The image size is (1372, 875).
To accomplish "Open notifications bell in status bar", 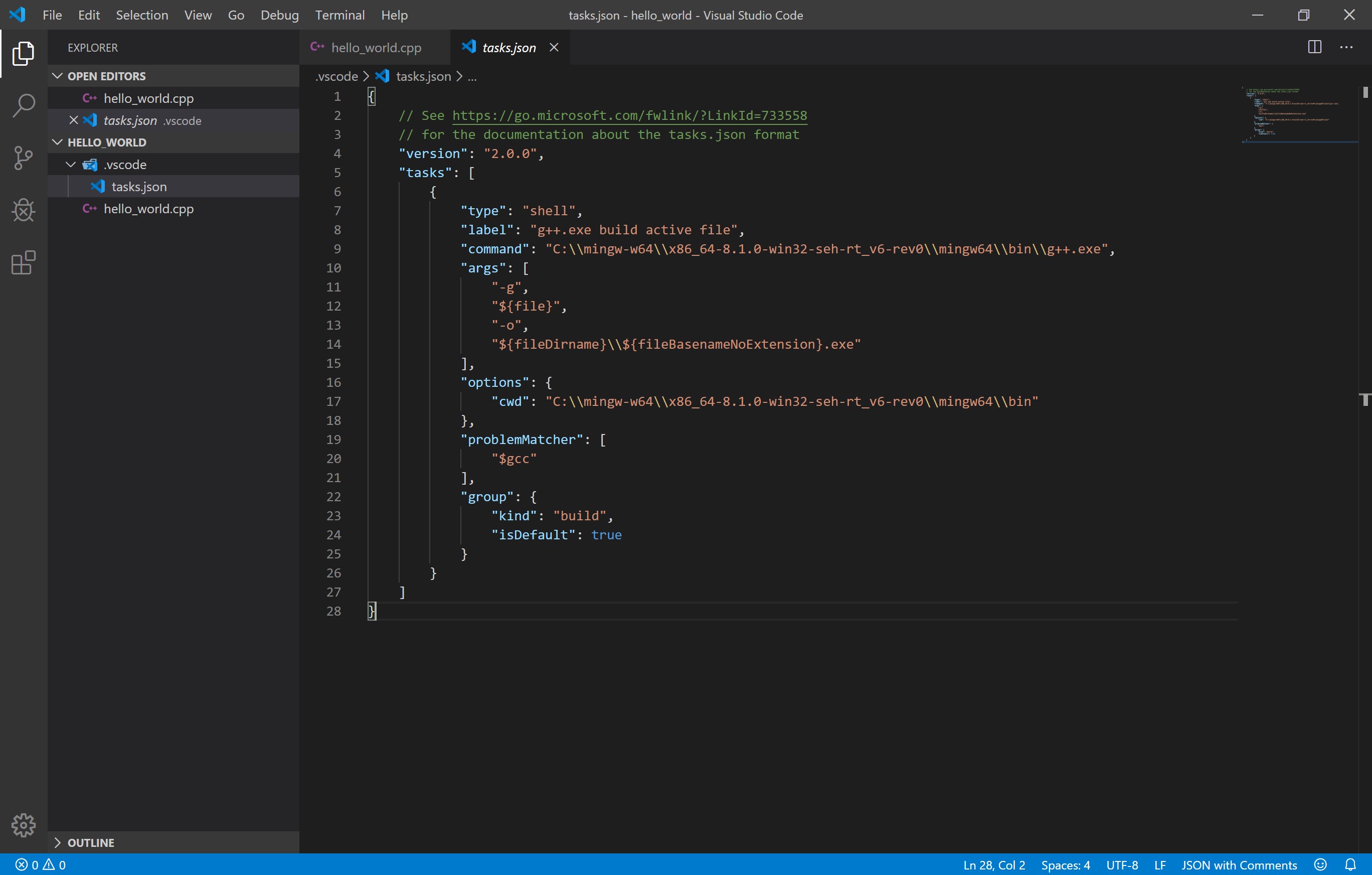I will pos(1350,865).
